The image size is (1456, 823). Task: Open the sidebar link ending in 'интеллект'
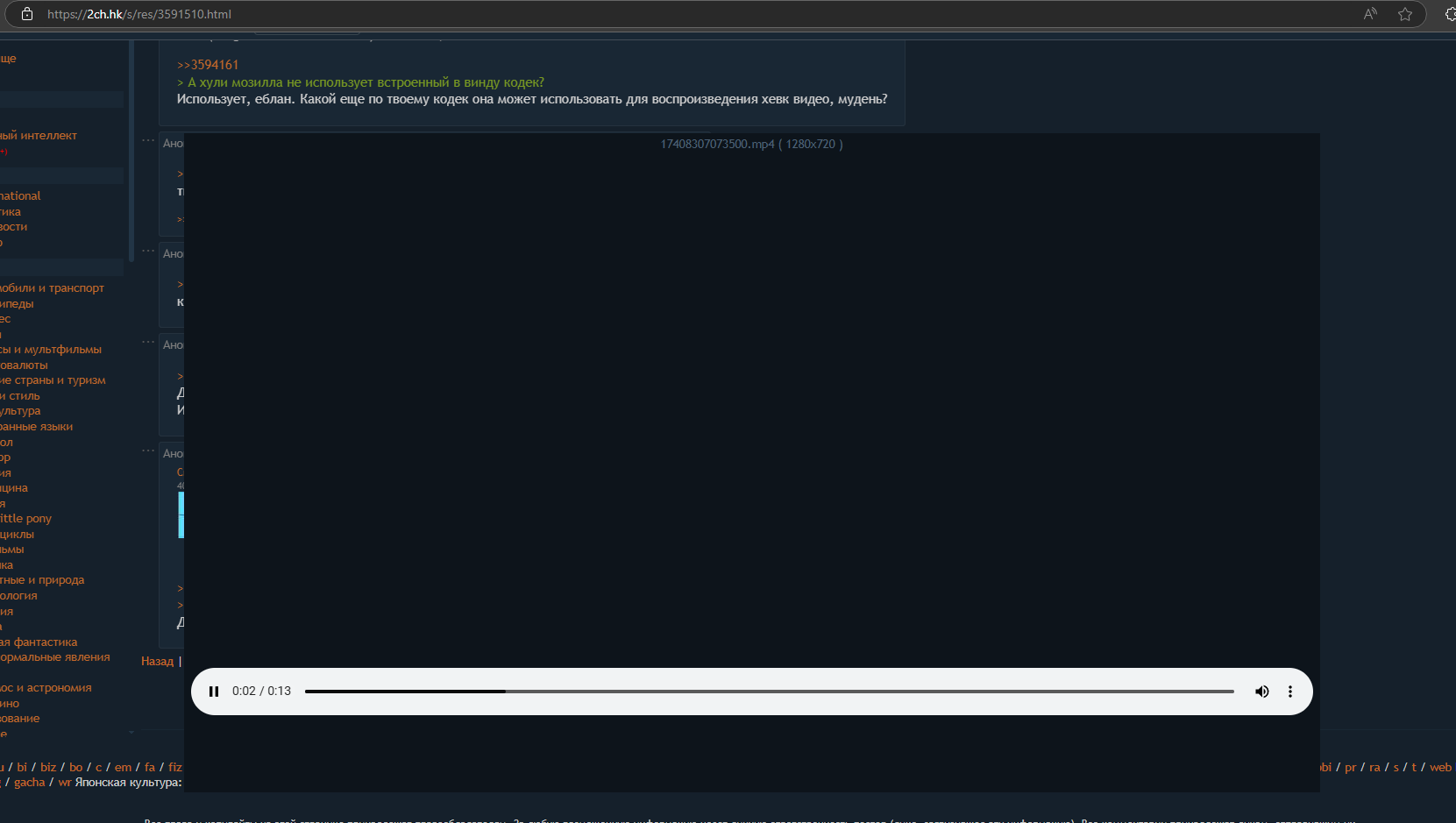tap(39, 136)
